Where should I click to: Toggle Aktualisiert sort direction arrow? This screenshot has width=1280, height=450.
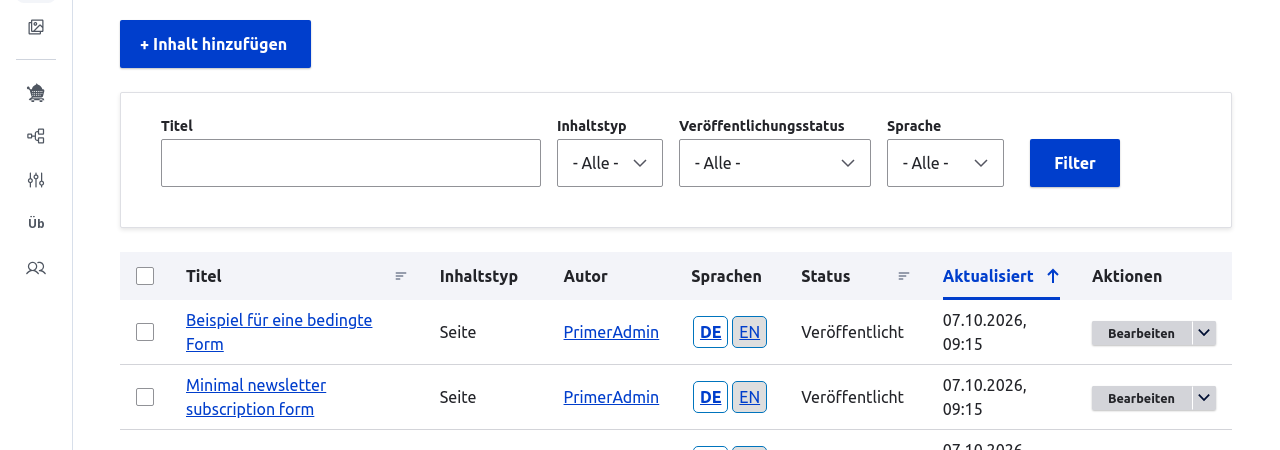tap(1052, 276)
